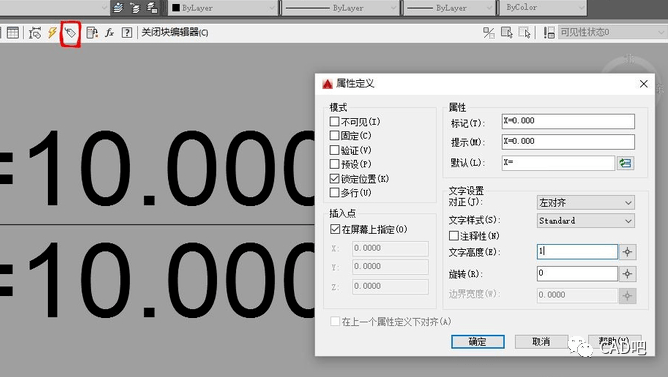Toggle the 不可见(I) checkbox
The image size is (668, 377).
coord(334,122)
